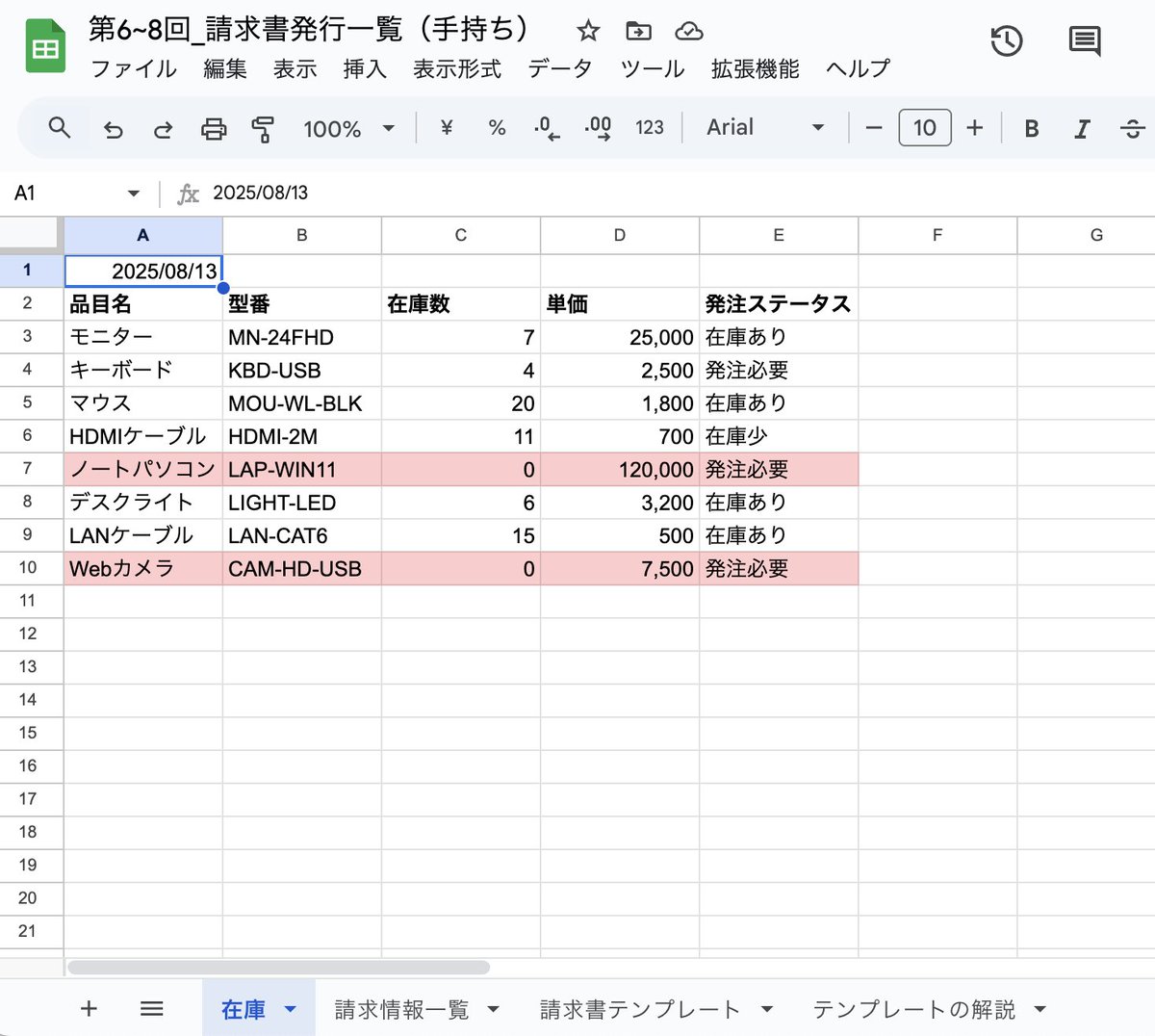Activate the paint format tool
The width and height of the screenshot is (1155, 1036).
263,128
